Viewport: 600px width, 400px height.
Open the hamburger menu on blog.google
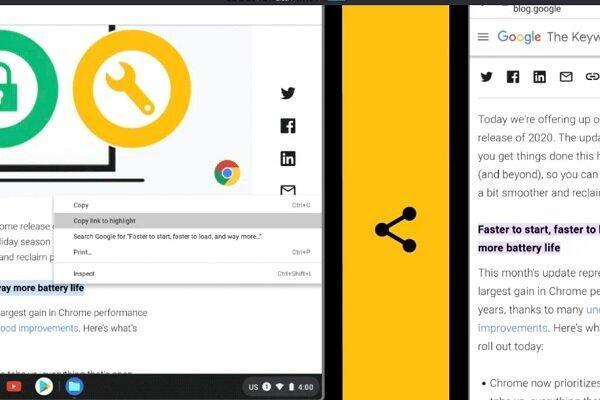pos(483,37)
